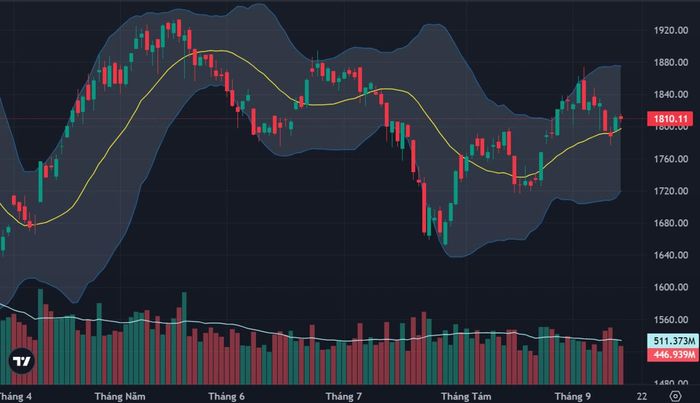
Task: Click the 22 date axis label
Action: click(642, 396)
